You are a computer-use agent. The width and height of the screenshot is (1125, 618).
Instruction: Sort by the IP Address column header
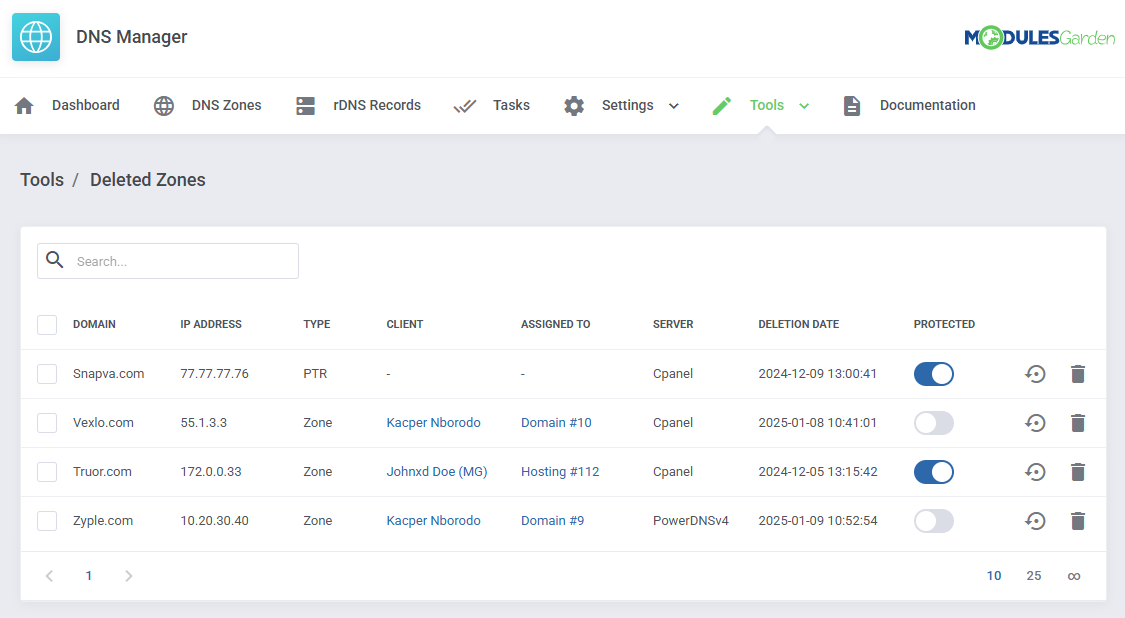click(x=211, y=324)
